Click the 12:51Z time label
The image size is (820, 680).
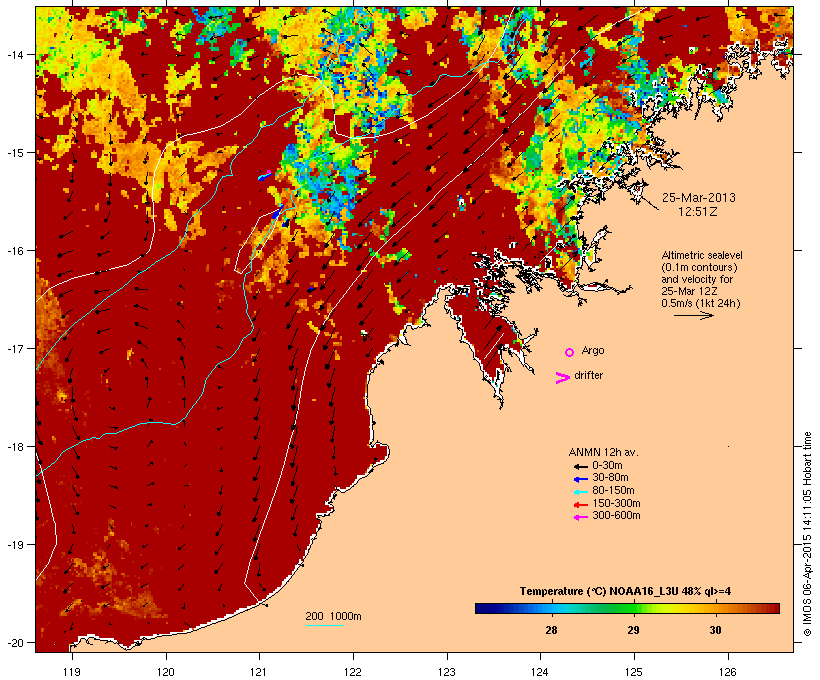(x=698, y=212)
